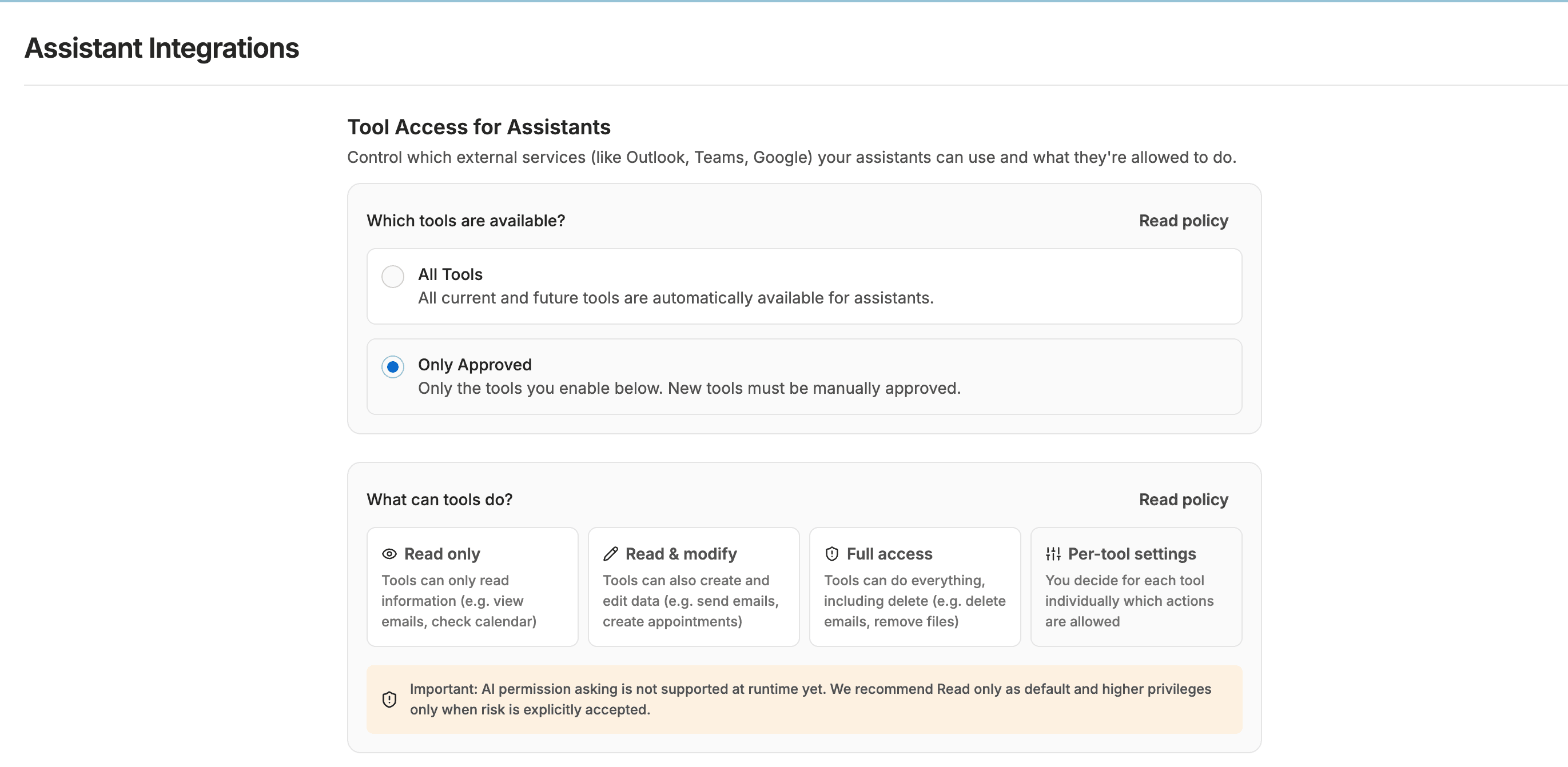Click the Only Approved option card description
The width and height of the screenshot is (1568, 767).
point(689,388)
